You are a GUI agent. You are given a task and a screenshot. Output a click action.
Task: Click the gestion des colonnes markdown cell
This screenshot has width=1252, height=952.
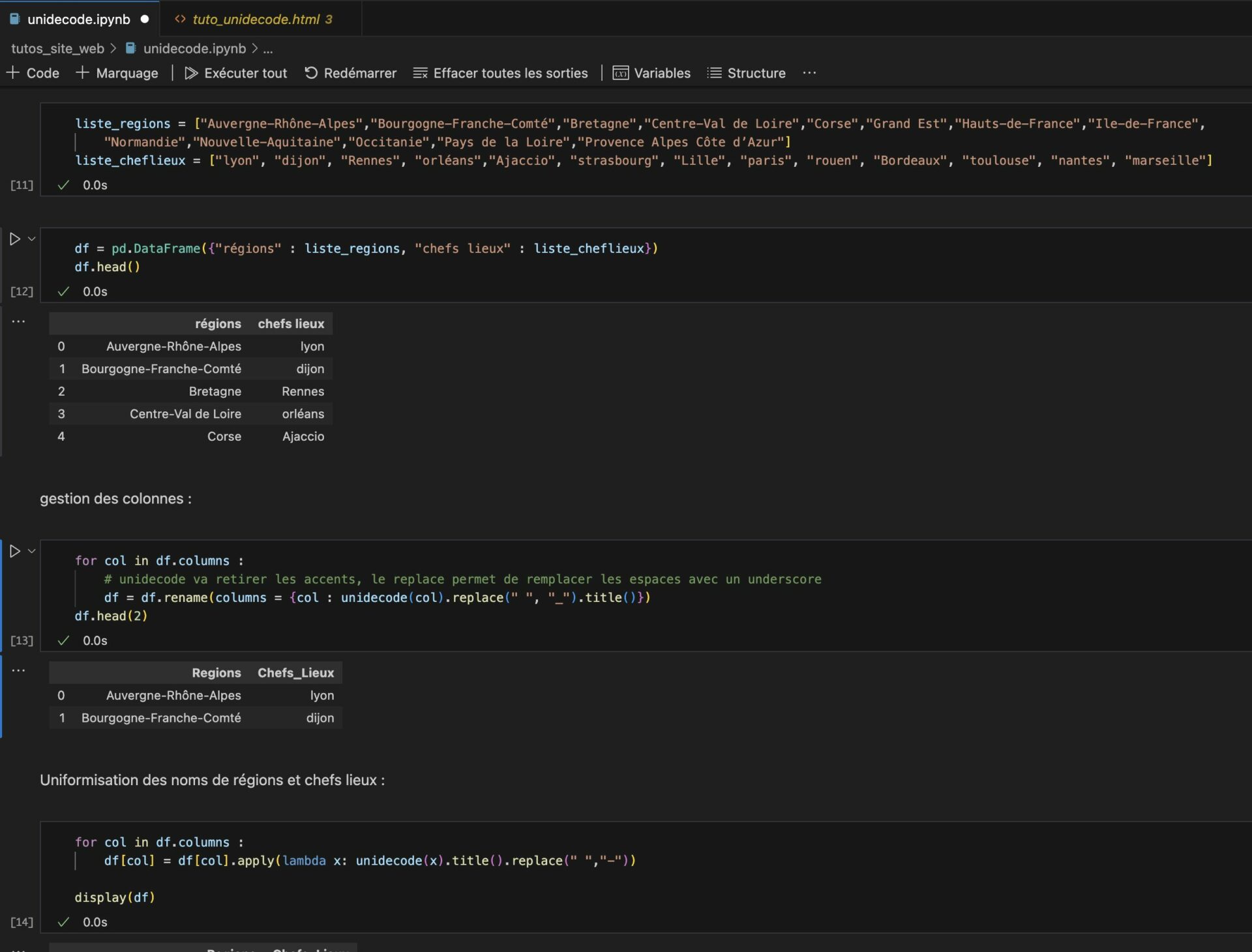(116, 499)
